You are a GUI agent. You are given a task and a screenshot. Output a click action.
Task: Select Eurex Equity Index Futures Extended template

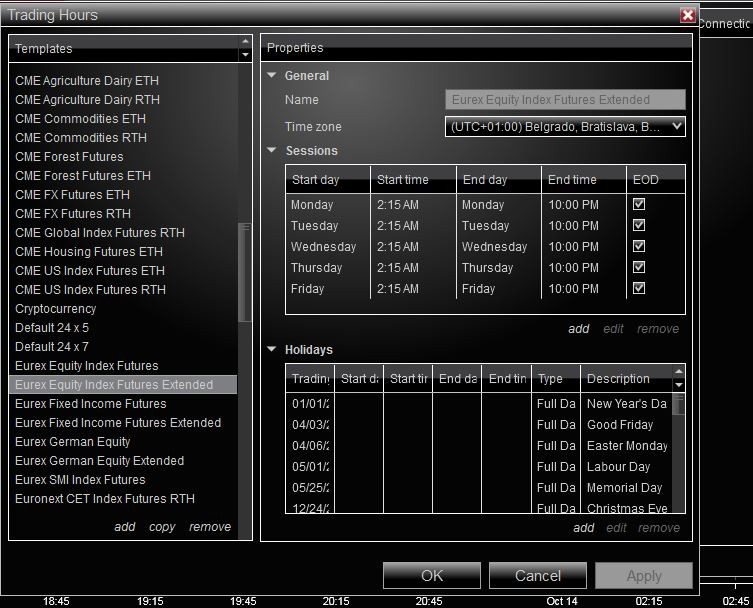(x=123, y=385)
